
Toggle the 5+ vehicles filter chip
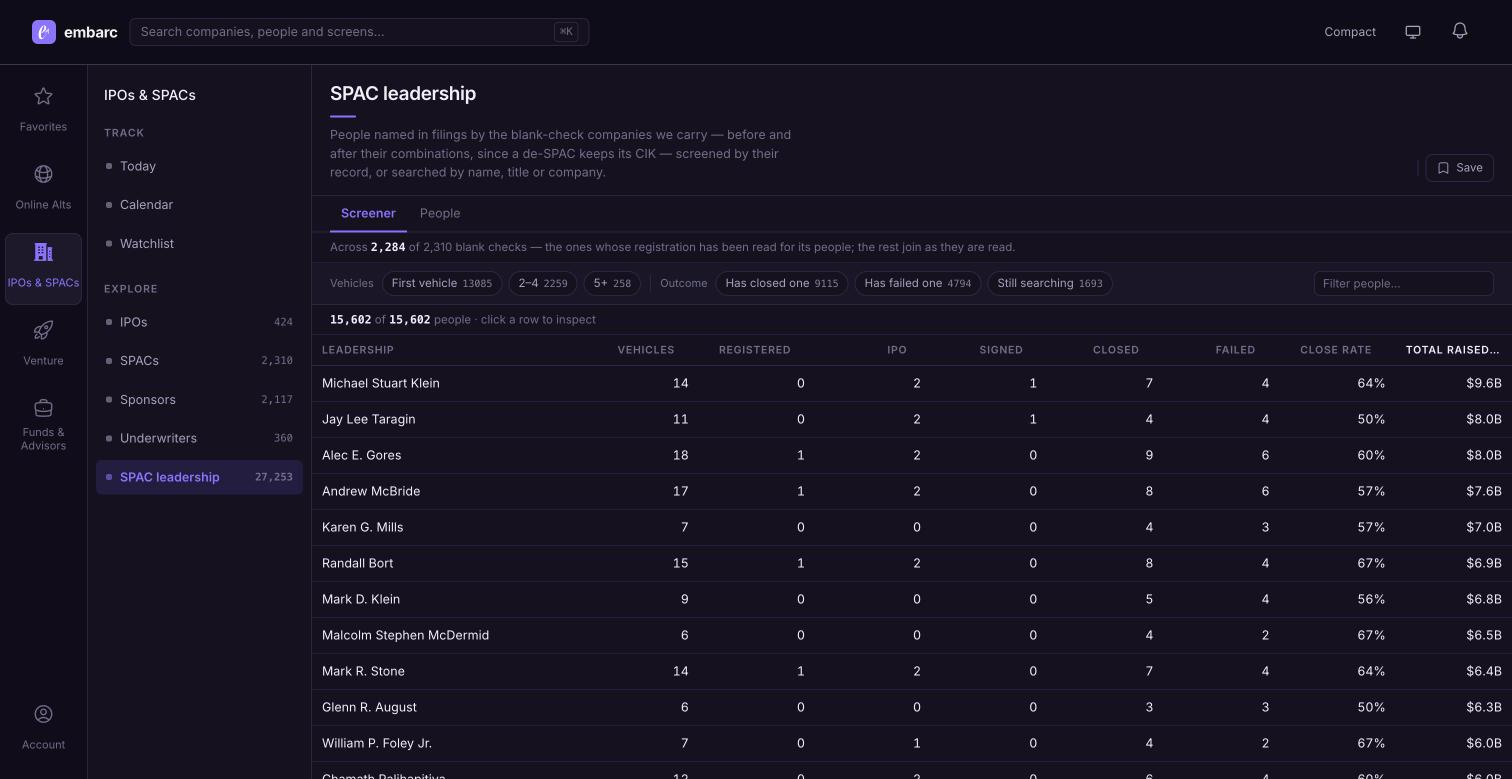[612, 283]
